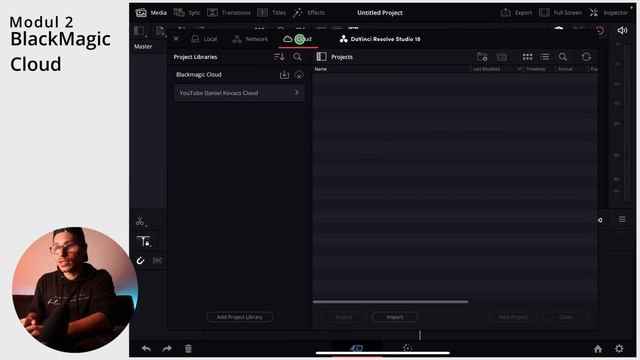Select the Blackmagic Cloud entry
This screenshot has height=360, width=640.
click(x=199, y=75)
